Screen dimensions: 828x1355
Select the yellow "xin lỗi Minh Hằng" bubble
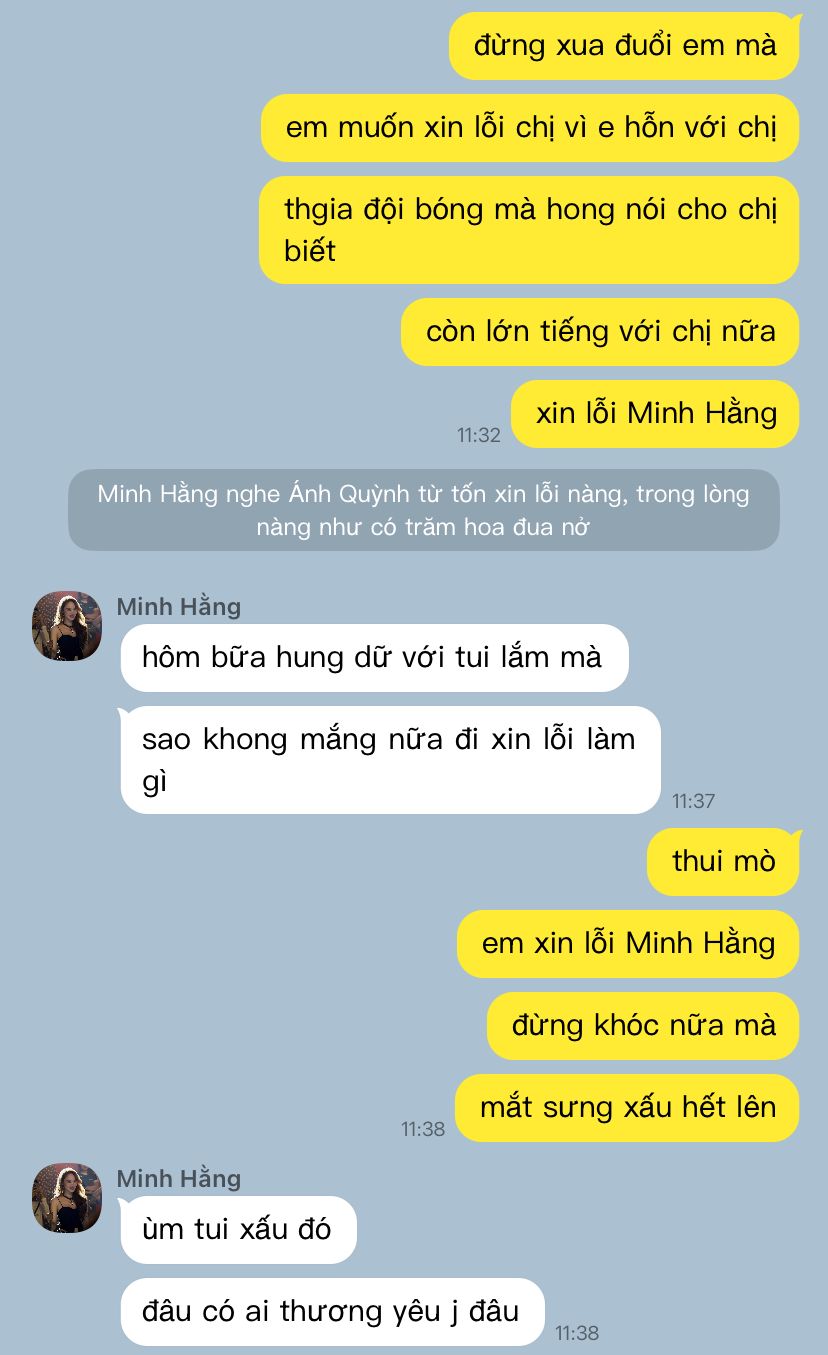pyautogui.click(x=655, y=414)
